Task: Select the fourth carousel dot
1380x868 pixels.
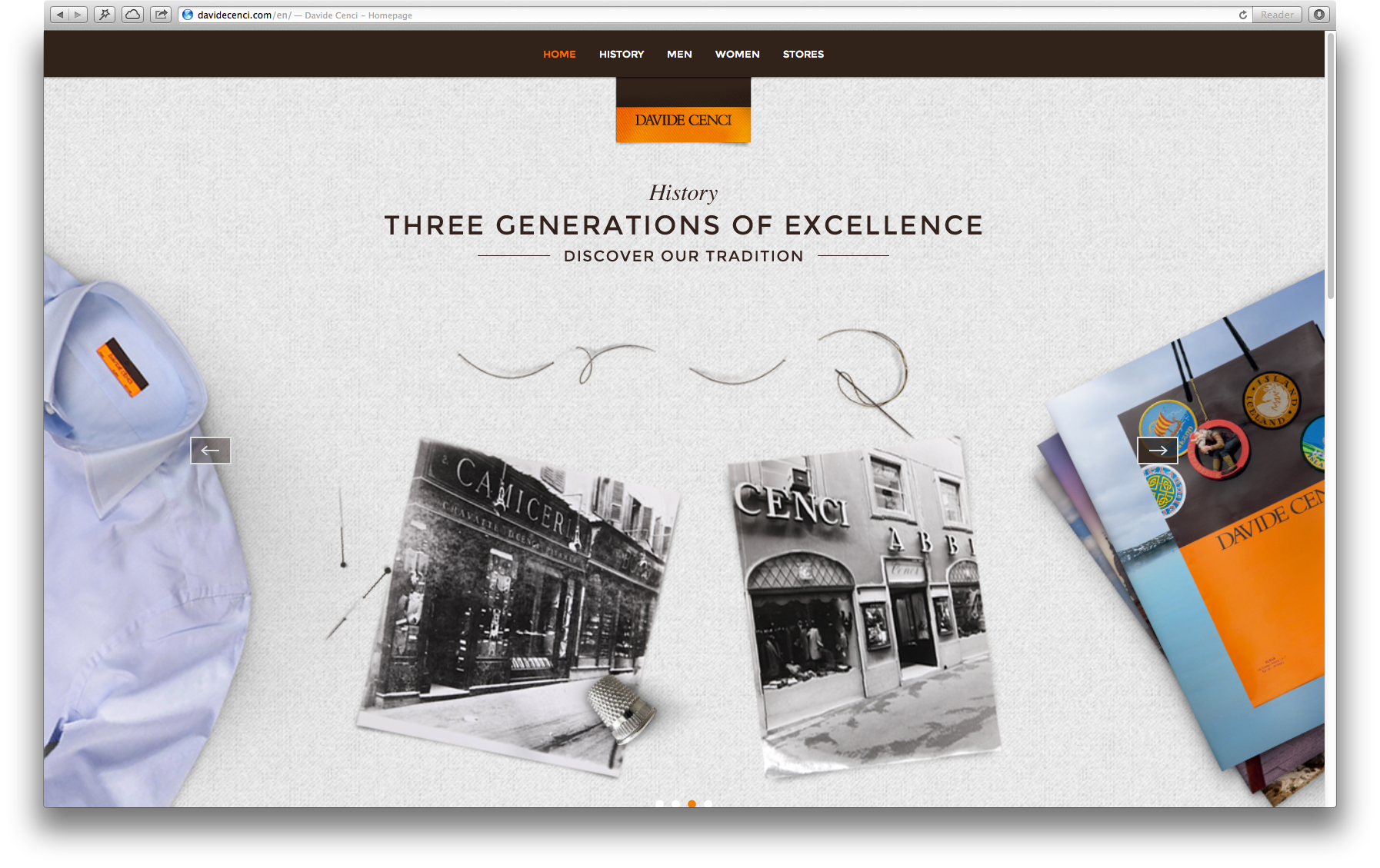Action: (x=708, y=803)
